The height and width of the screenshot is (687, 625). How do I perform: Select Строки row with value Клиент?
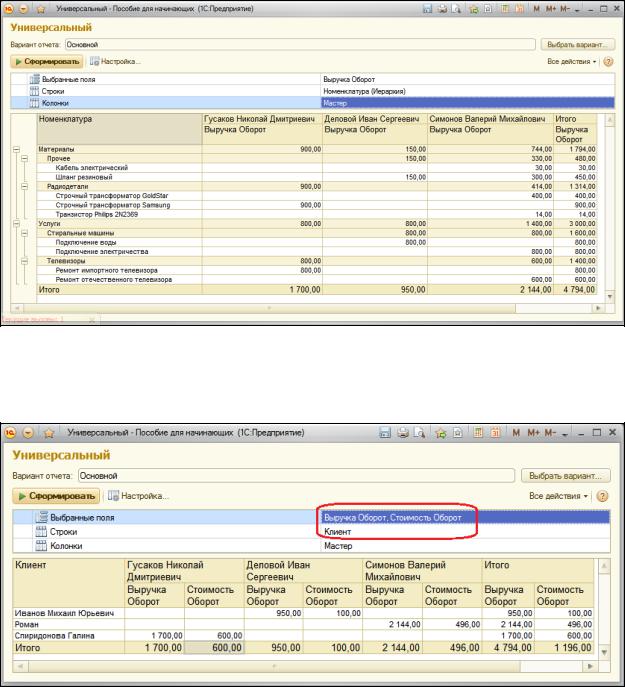coord(311,532)
